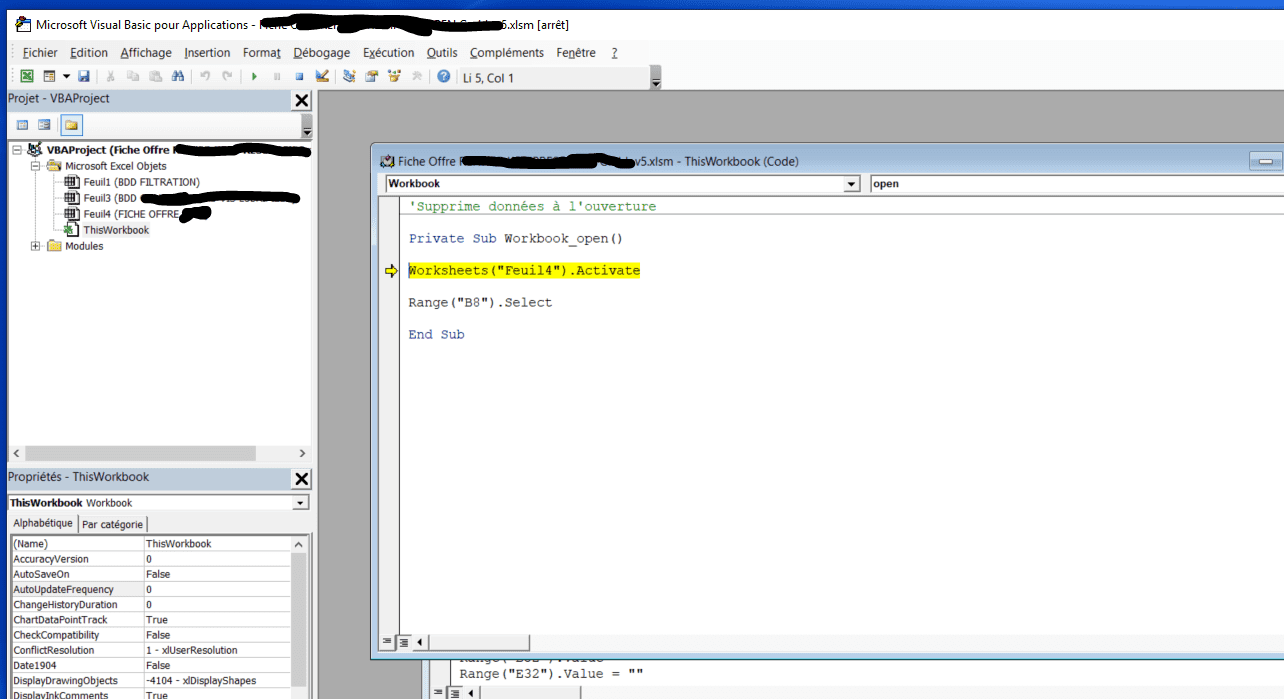The height and width of the screenshot is (699, 1284).
Task: Click the View Microsoft Excel toolbar icon
Action: 27,76
